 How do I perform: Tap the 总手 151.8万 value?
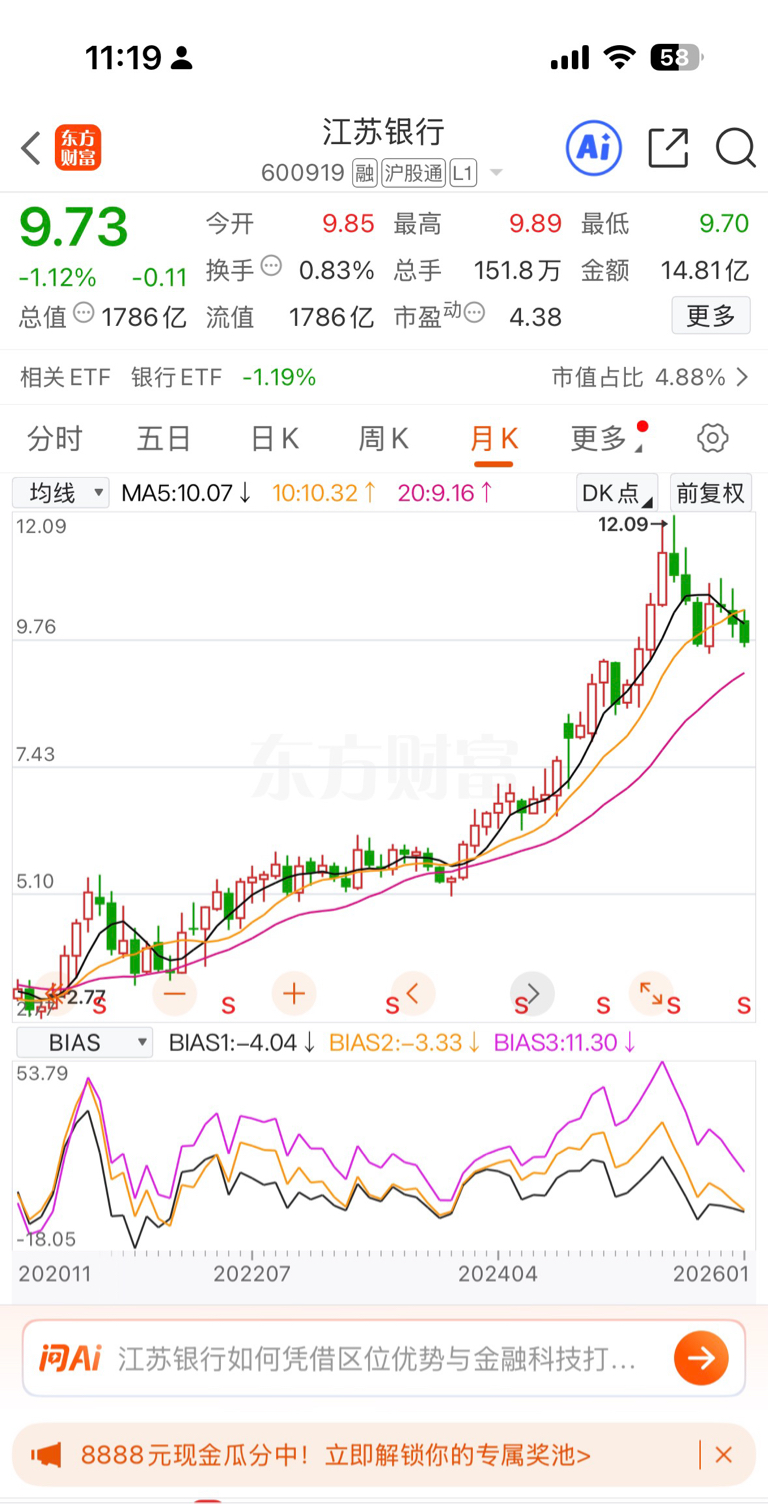517,270
